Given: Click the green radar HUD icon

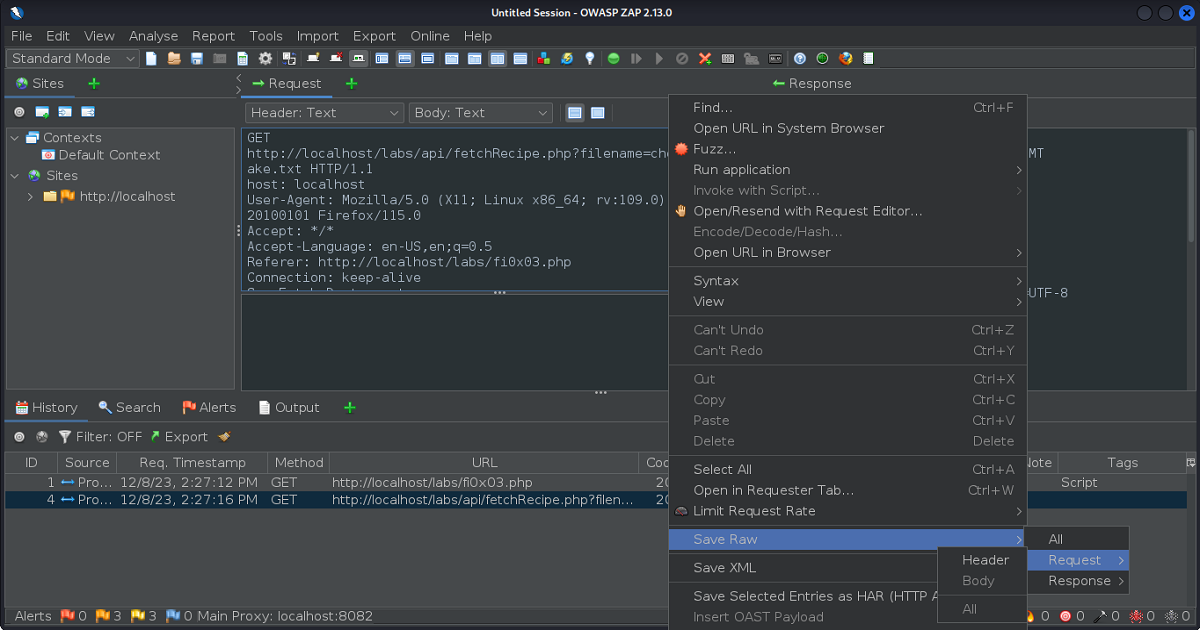Looking at the screenshot, I should pos(822,59).
